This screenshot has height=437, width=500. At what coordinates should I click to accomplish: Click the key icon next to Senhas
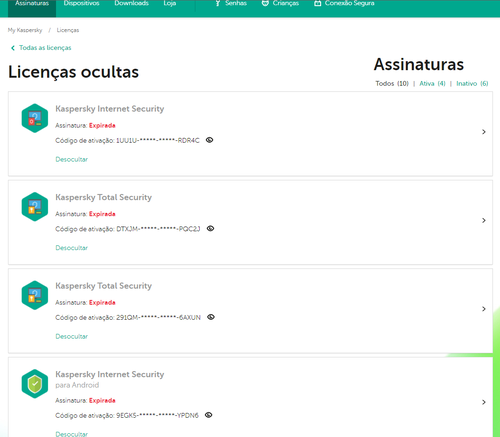pyautogui.click(x=218, y=3)
